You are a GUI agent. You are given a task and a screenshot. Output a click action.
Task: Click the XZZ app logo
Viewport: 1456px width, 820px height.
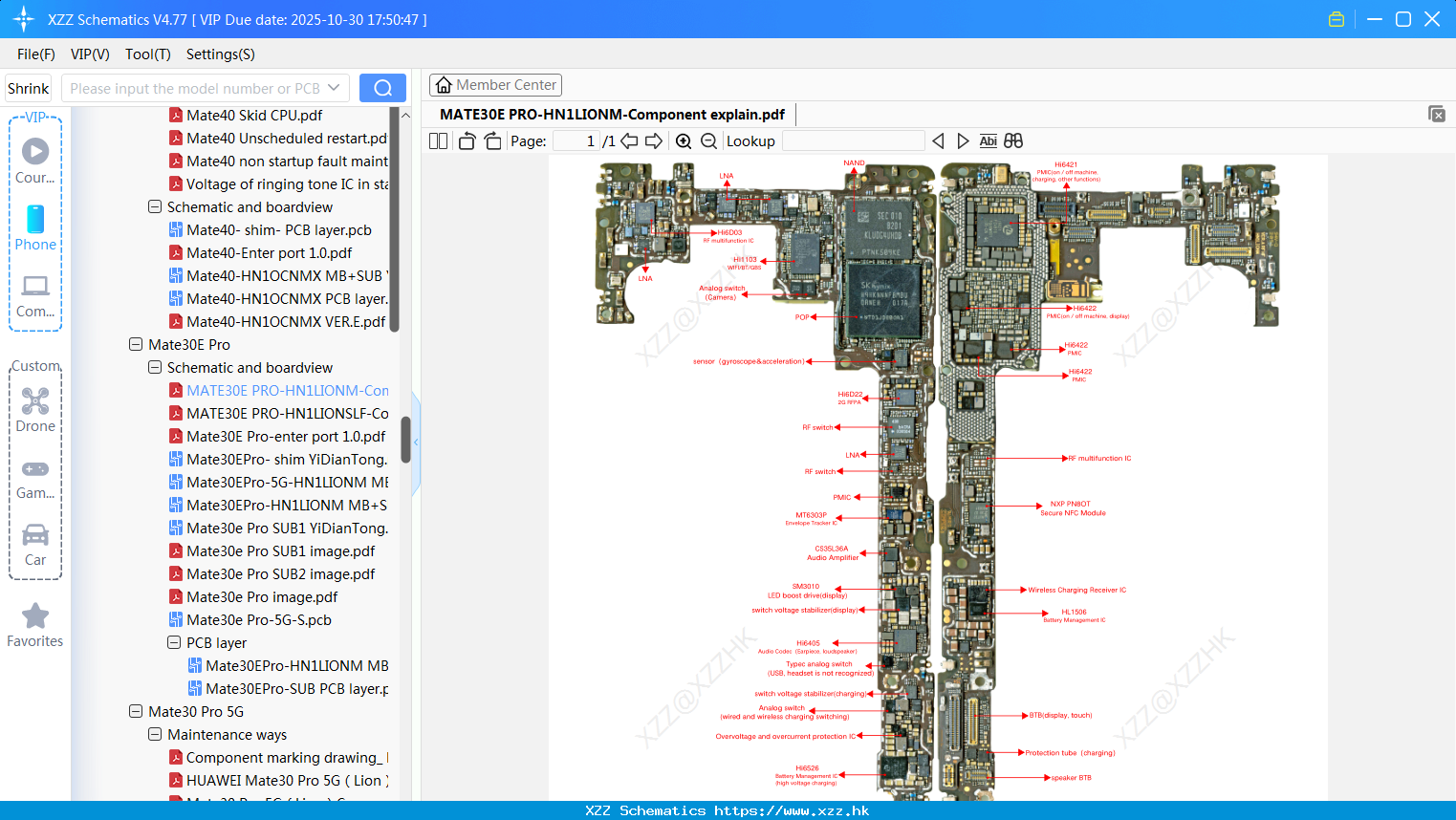[23, 19]
